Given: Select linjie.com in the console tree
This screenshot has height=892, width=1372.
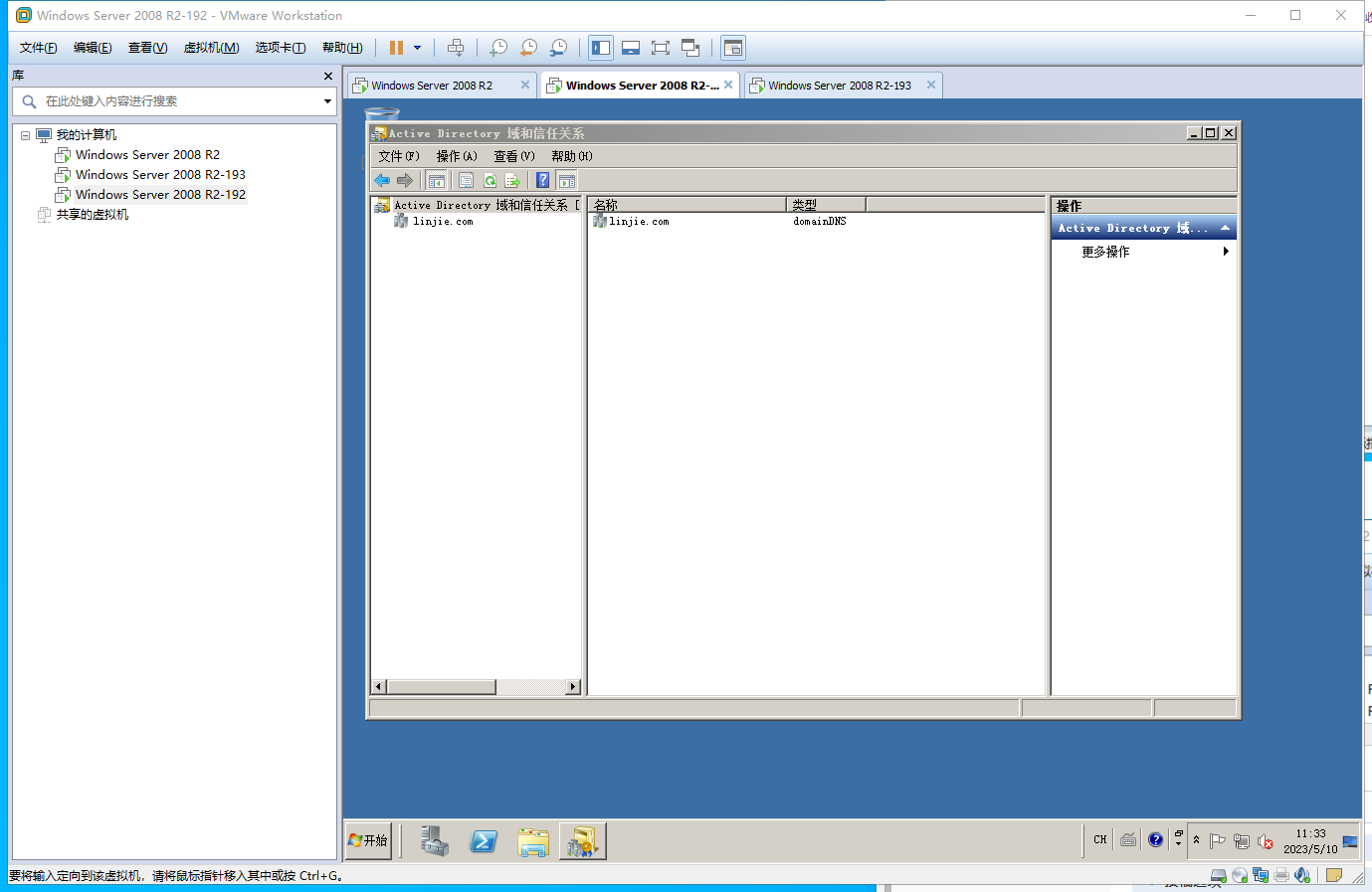Looking at the screenshot, I should pos(443,222).
